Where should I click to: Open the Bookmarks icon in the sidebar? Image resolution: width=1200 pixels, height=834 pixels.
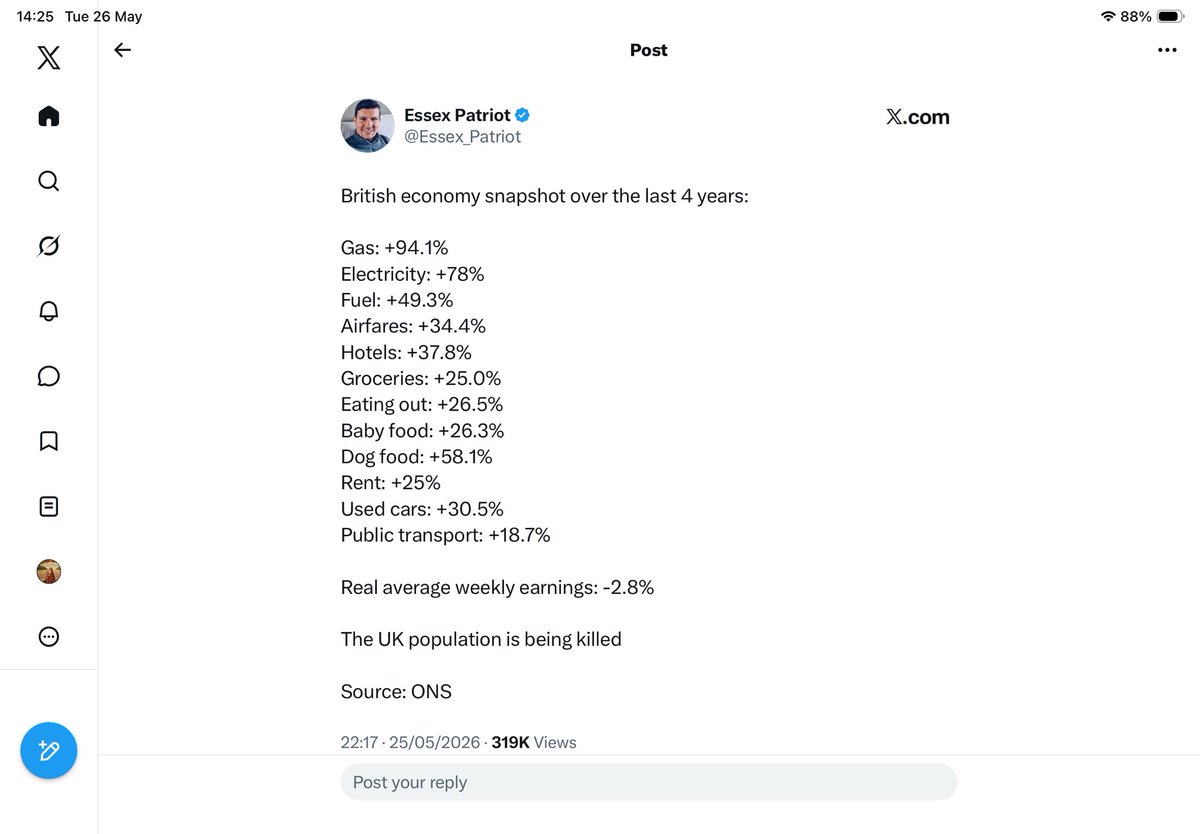(x=48, y=441)
